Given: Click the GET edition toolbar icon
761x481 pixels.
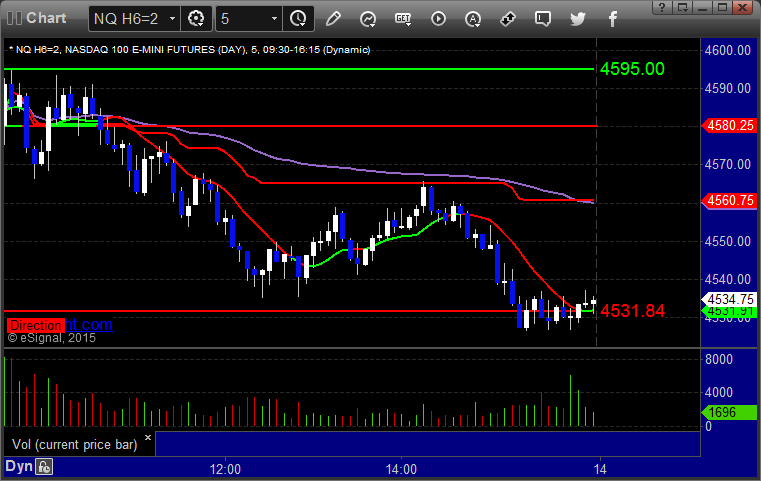Looking at the screenshot, I should point(403,19).
